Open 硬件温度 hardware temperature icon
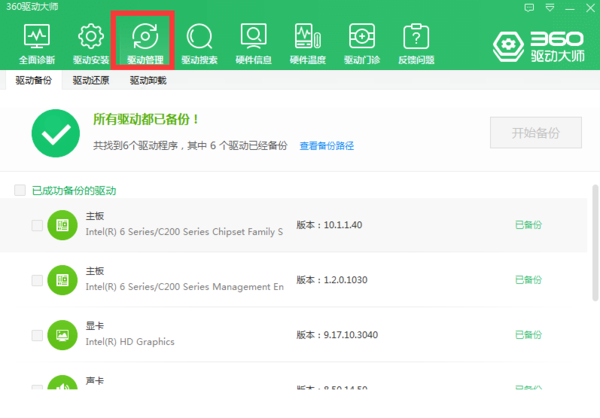Viewport: 600px width, 418px height. [307, 40]
